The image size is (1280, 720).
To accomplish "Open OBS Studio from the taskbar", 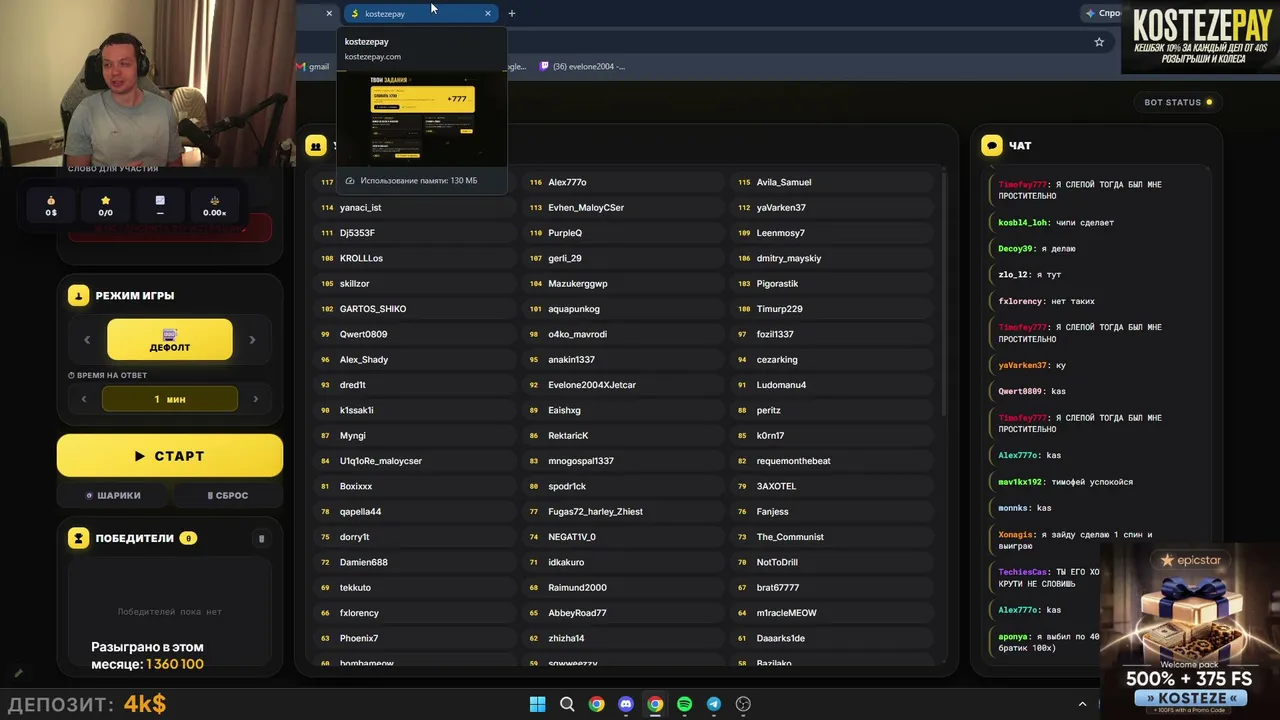I will coord(743,704).
